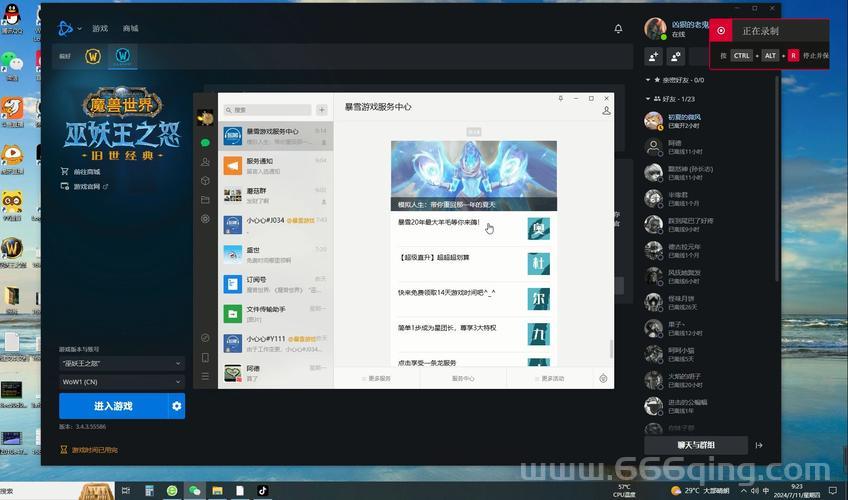Open the WeChat contacts icon
Image resolution: width=848 pixels, height=500 pixels.
[205, 162]
